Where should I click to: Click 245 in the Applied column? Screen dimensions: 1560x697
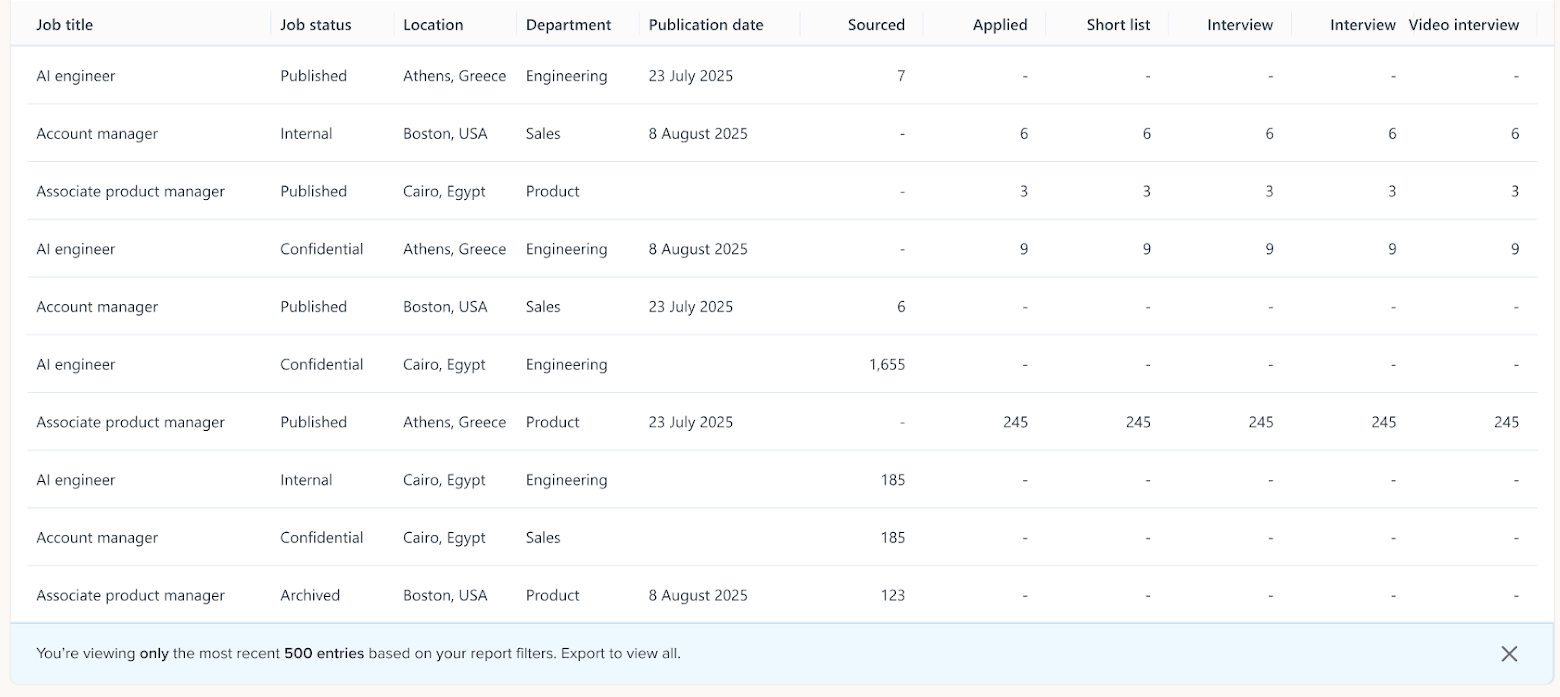(1015, 423)
